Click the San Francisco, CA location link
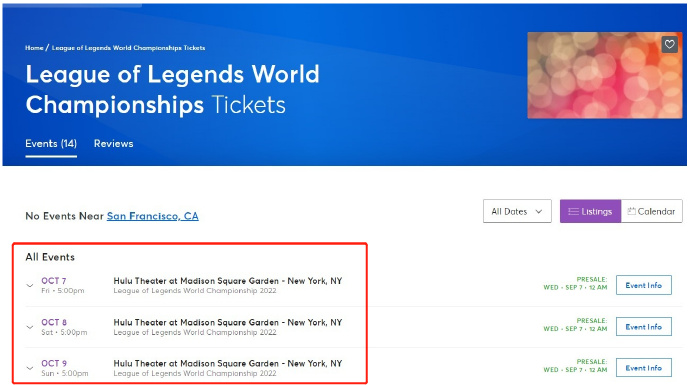The image size is (690, 385). coord(153,216)
